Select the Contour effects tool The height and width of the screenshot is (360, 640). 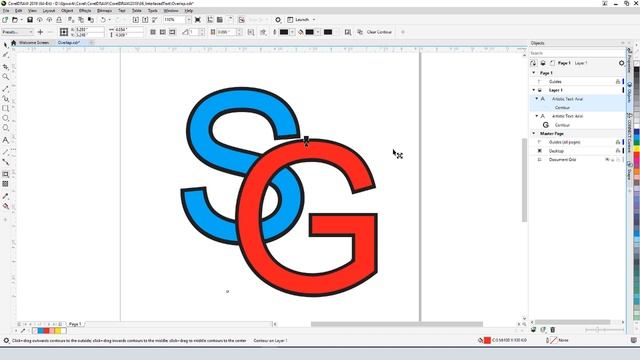coord(5,174)
